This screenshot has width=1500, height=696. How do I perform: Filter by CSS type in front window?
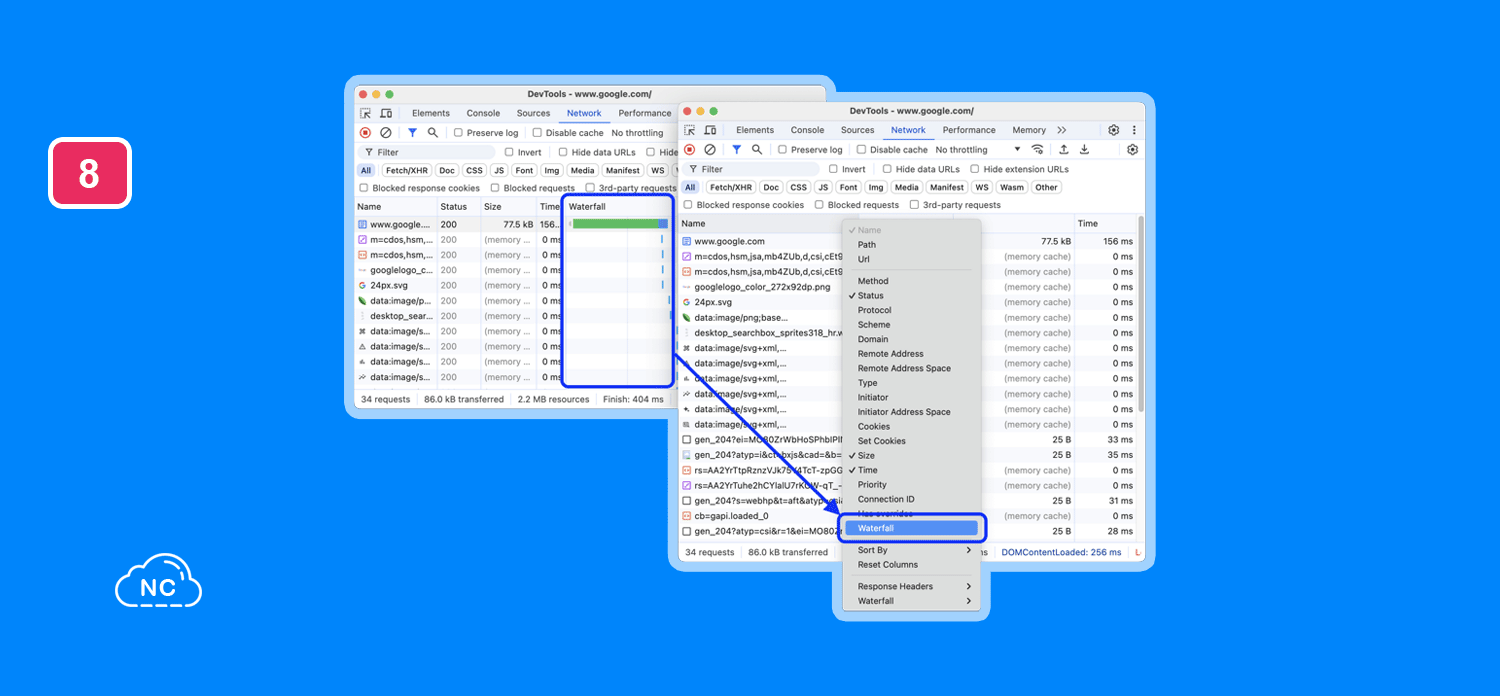click(798, 187)
